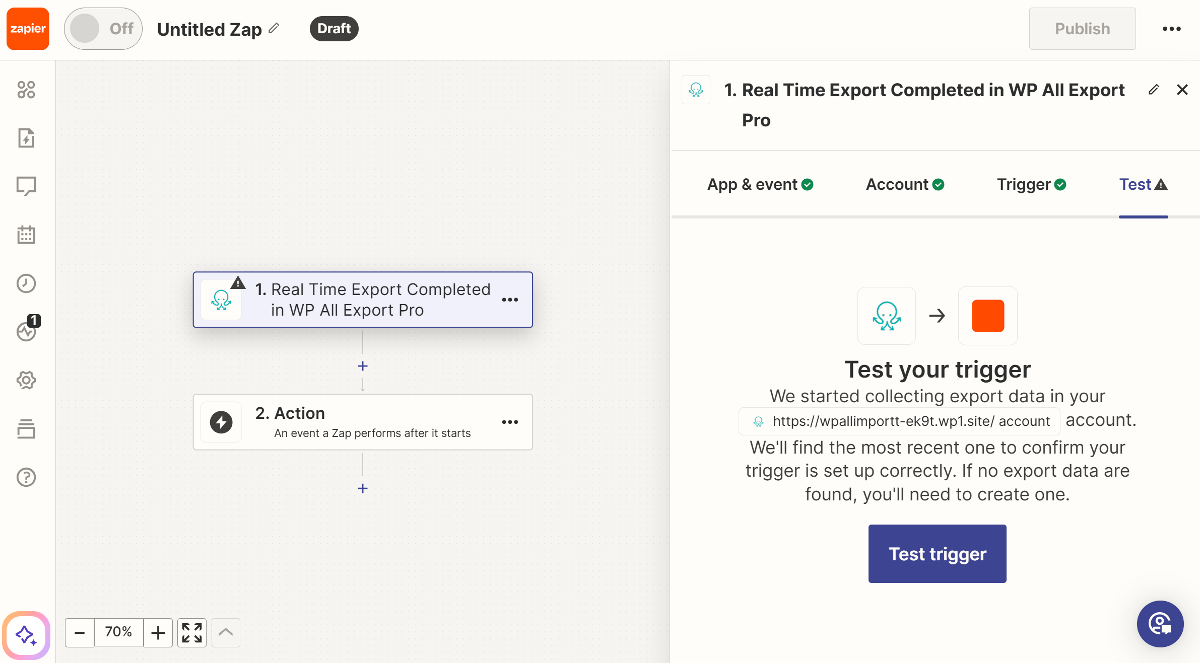Expand the collapsed panel chevron near zoom controls
Screen dimensions: 1200x663
(226, 632)
